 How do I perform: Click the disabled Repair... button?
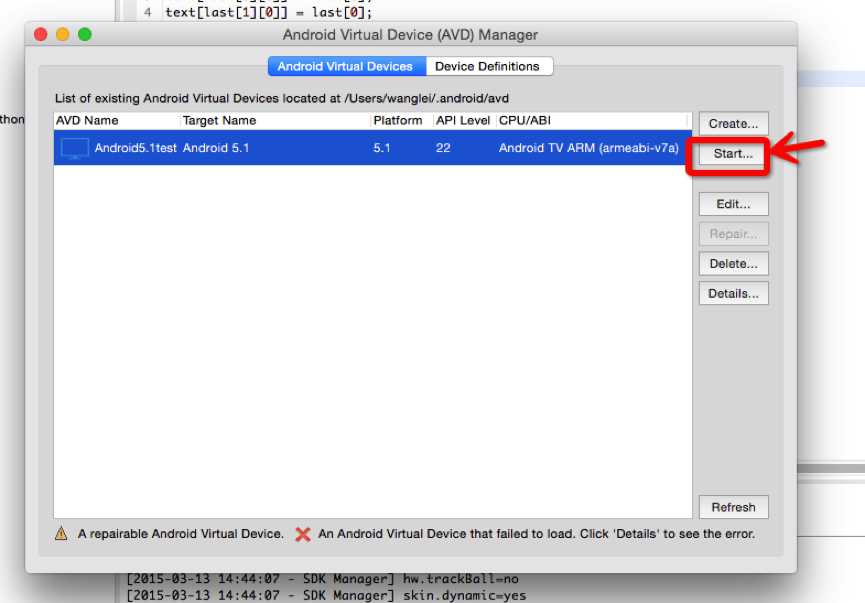tap(733, 234)
